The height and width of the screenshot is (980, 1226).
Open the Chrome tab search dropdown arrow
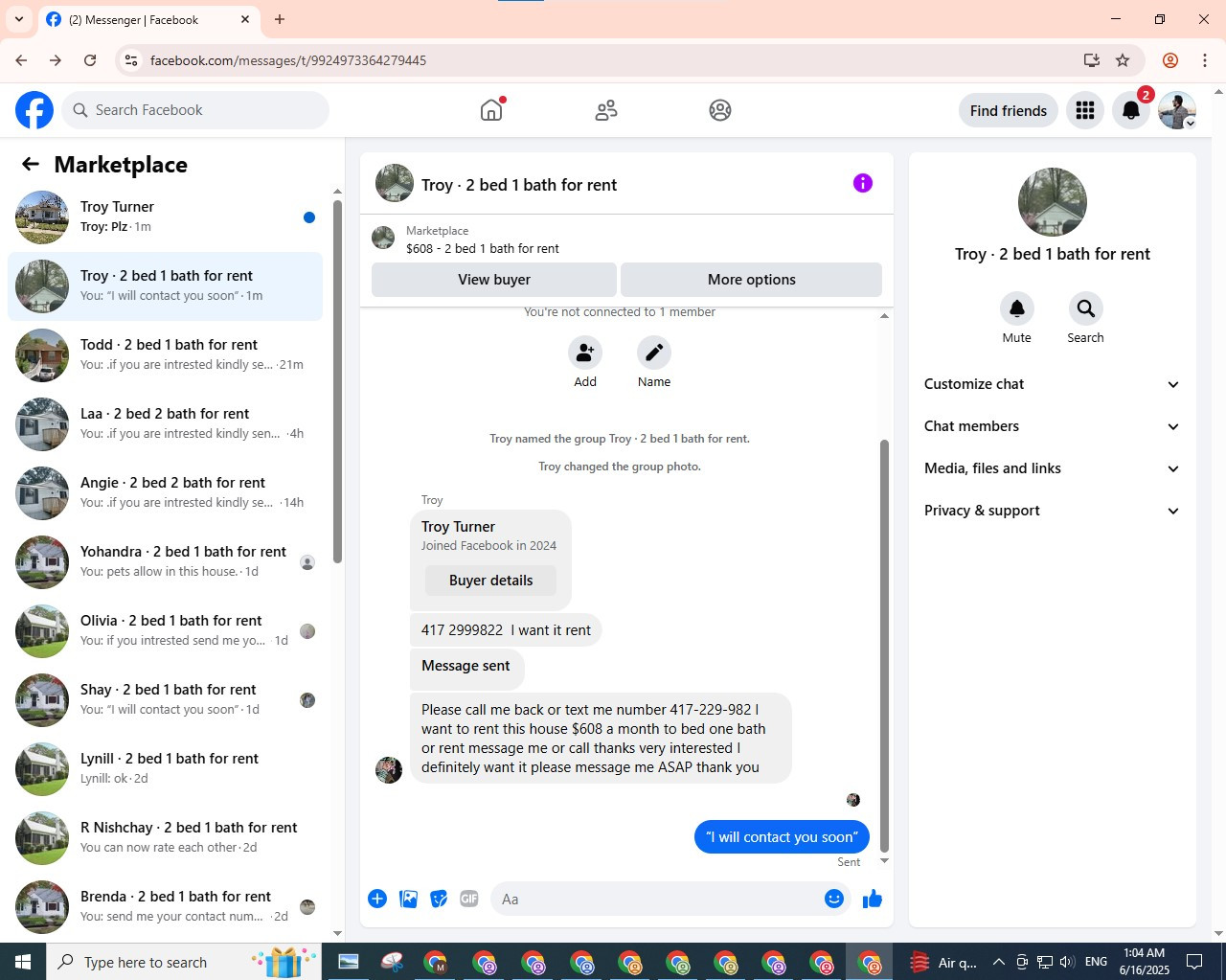pyautogui.click(x=18, y=19)
